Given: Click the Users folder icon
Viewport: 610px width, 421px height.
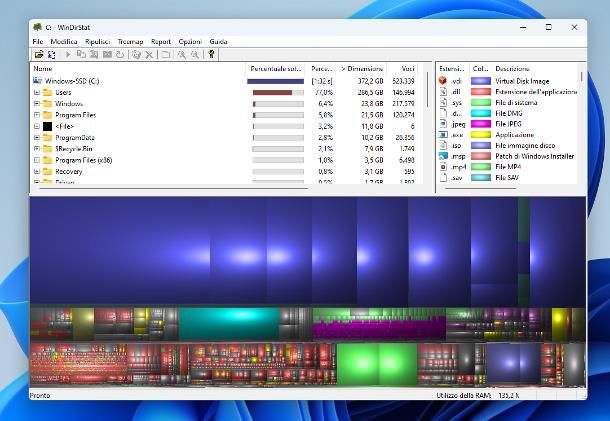Looking at the screenshot, I should pos(47,92).
